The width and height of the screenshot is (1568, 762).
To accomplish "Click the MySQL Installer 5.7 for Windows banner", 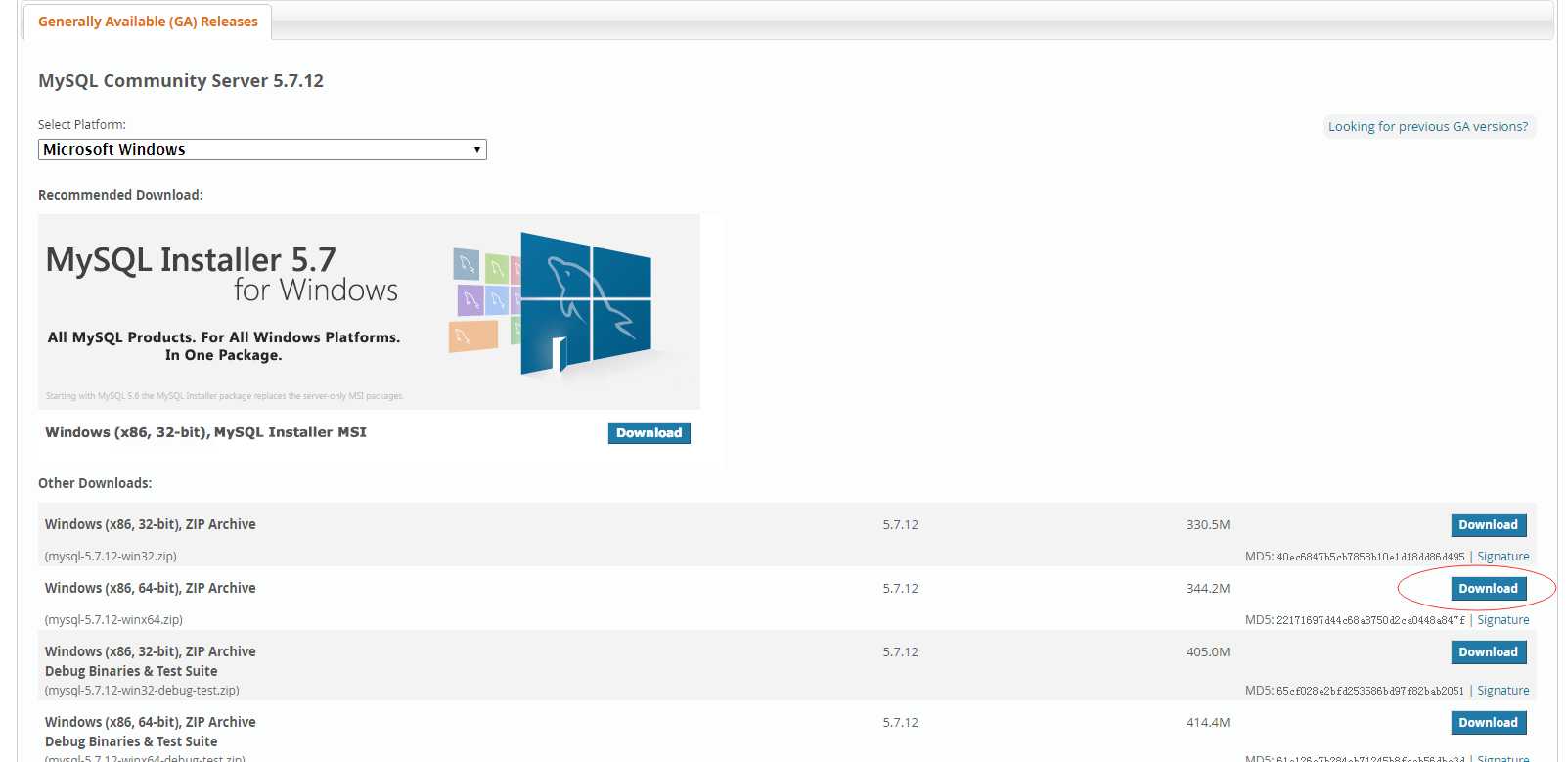I will pyautogui.click(x=369, y=312).
